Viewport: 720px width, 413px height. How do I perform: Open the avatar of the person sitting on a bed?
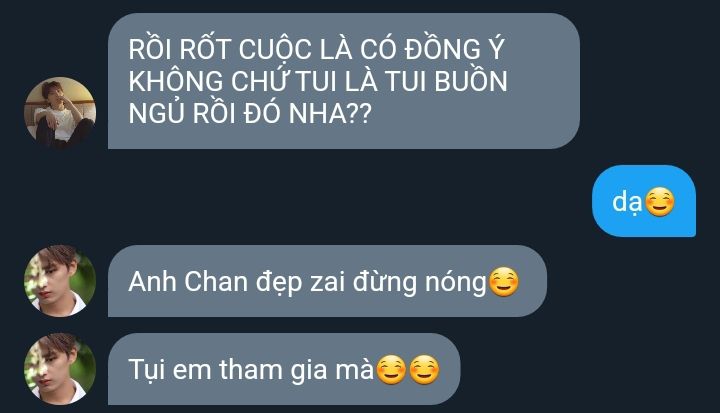[x=60, y=113]
